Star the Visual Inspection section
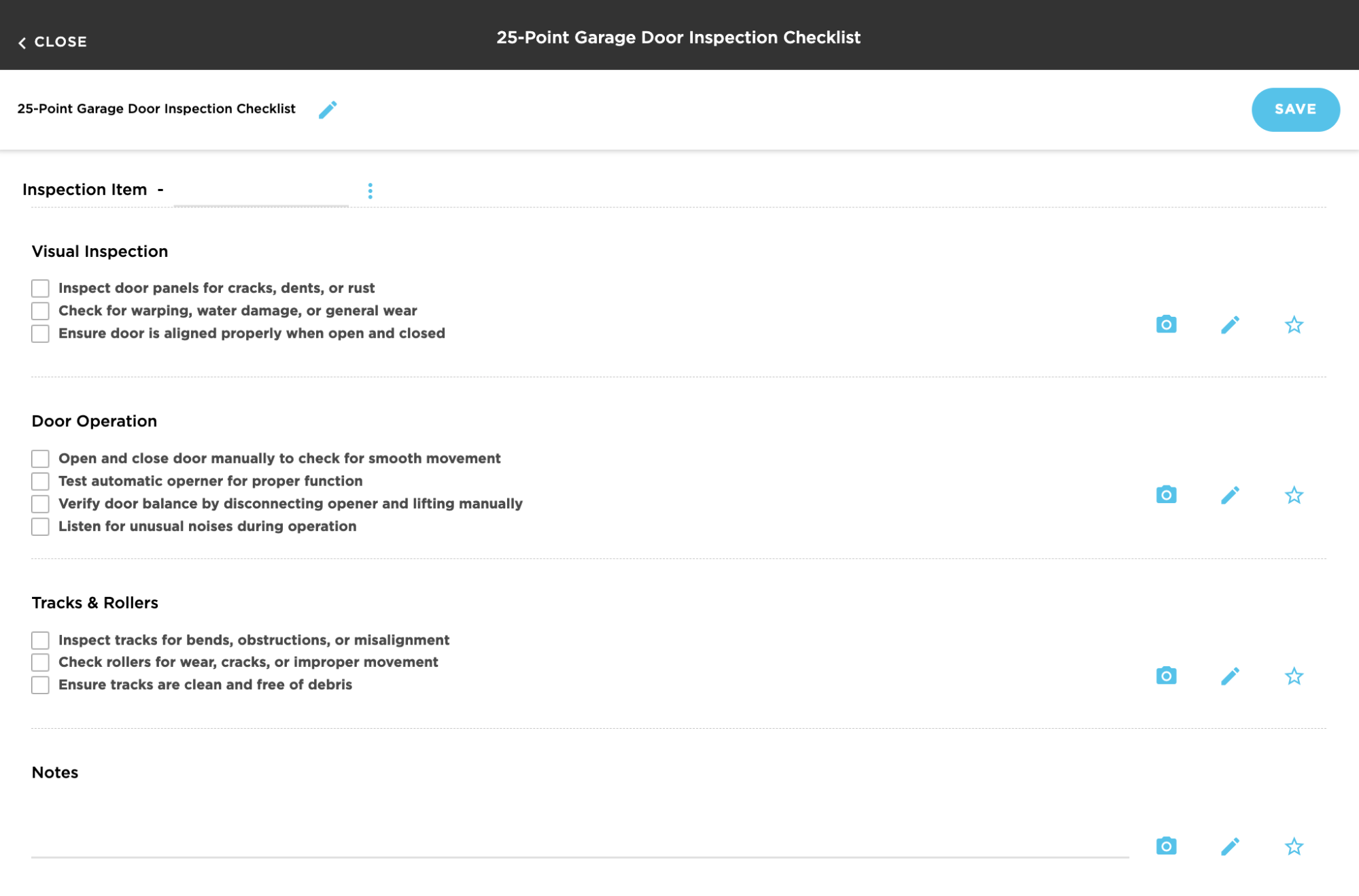Screen dimensions: 1359x896 tap(1293, 324)
